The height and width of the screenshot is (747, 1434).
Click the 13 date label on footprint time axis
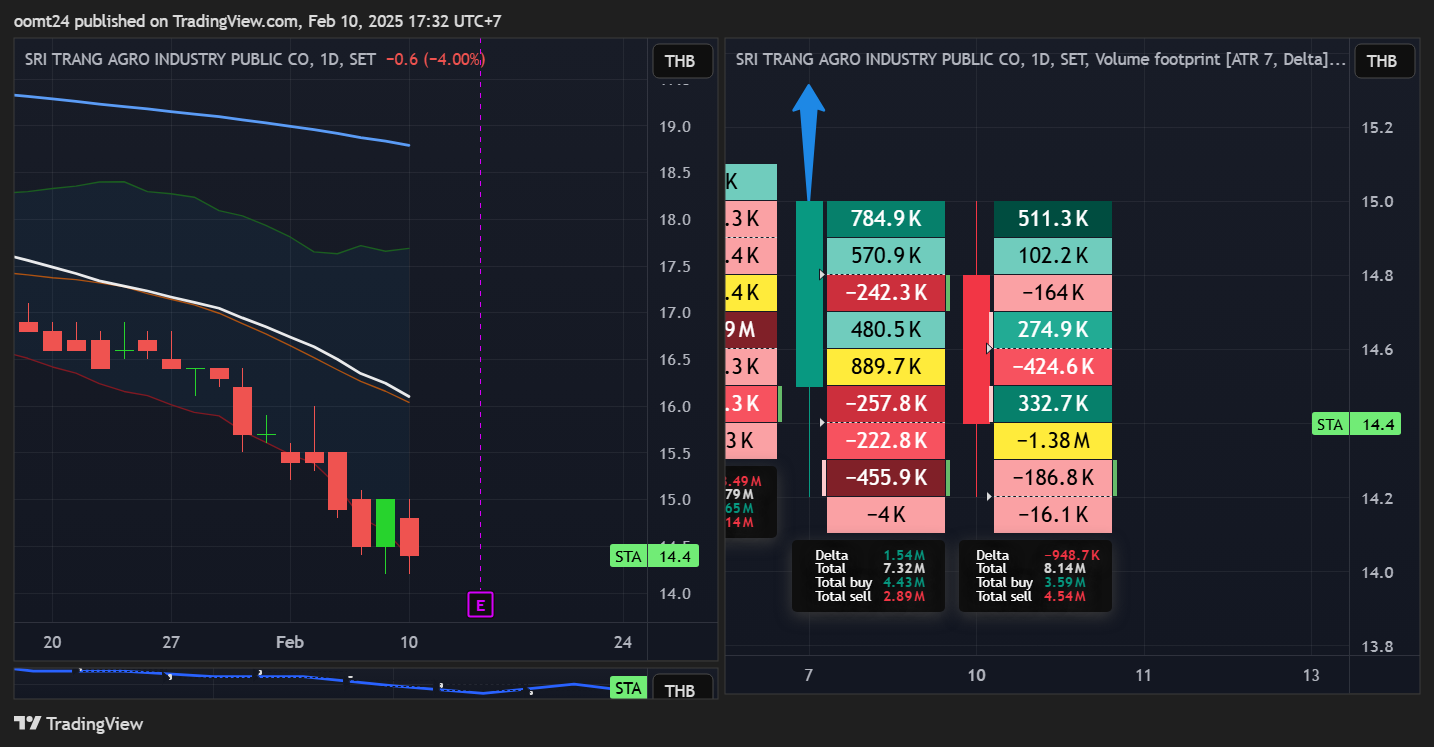1311,675
